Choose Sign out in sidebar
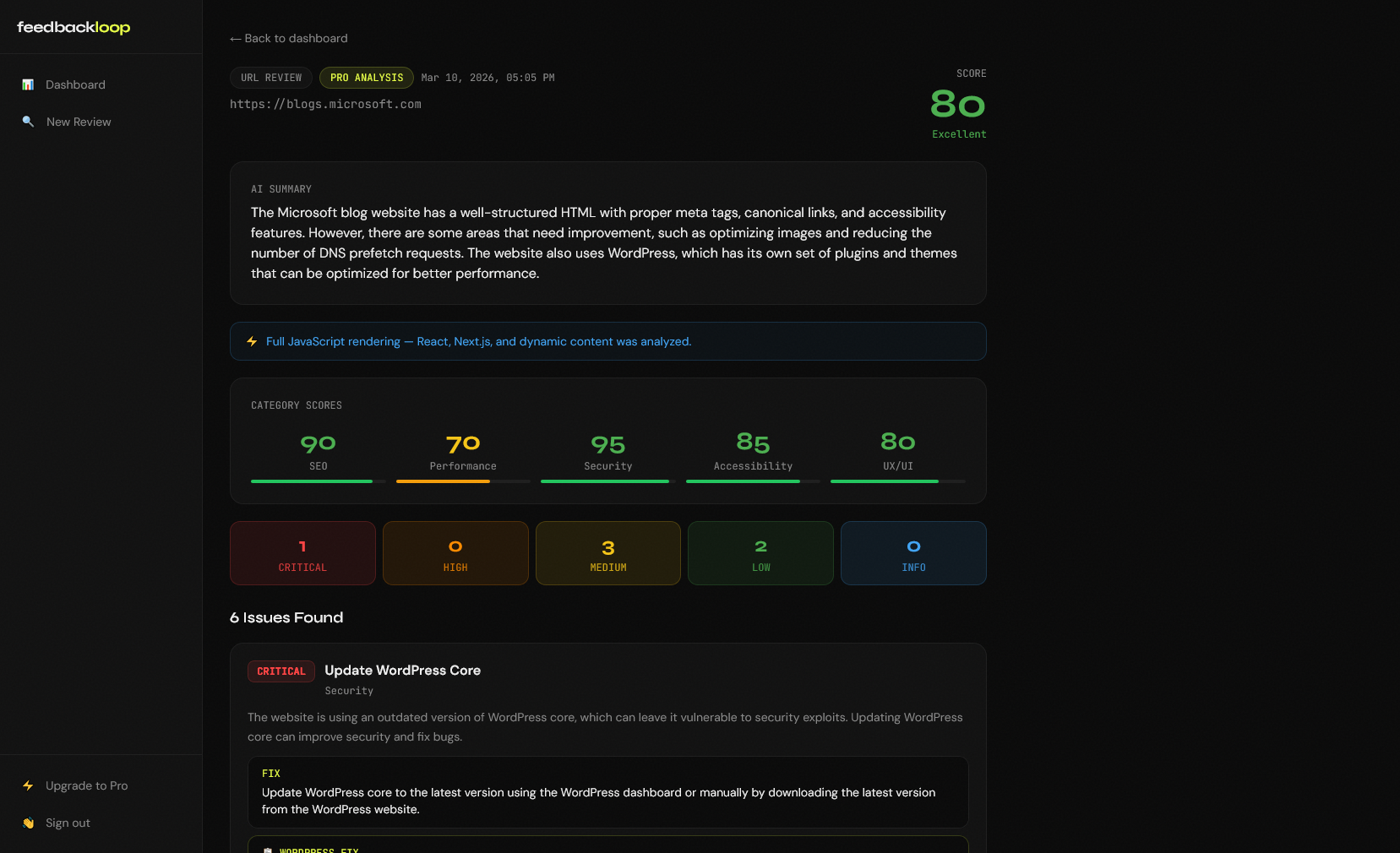 click(68, 823)
